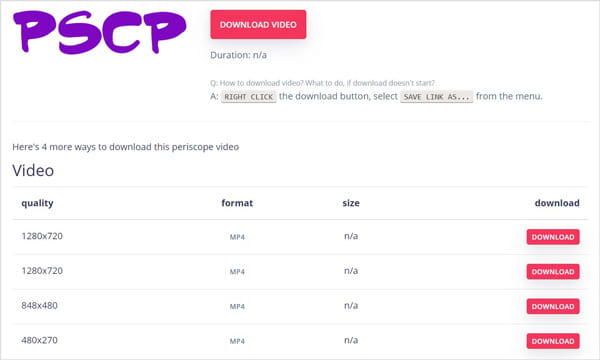Viewport: 600px width, 360px height.
Task: Click the 480x270 quality cell
Action: [39, 340]
